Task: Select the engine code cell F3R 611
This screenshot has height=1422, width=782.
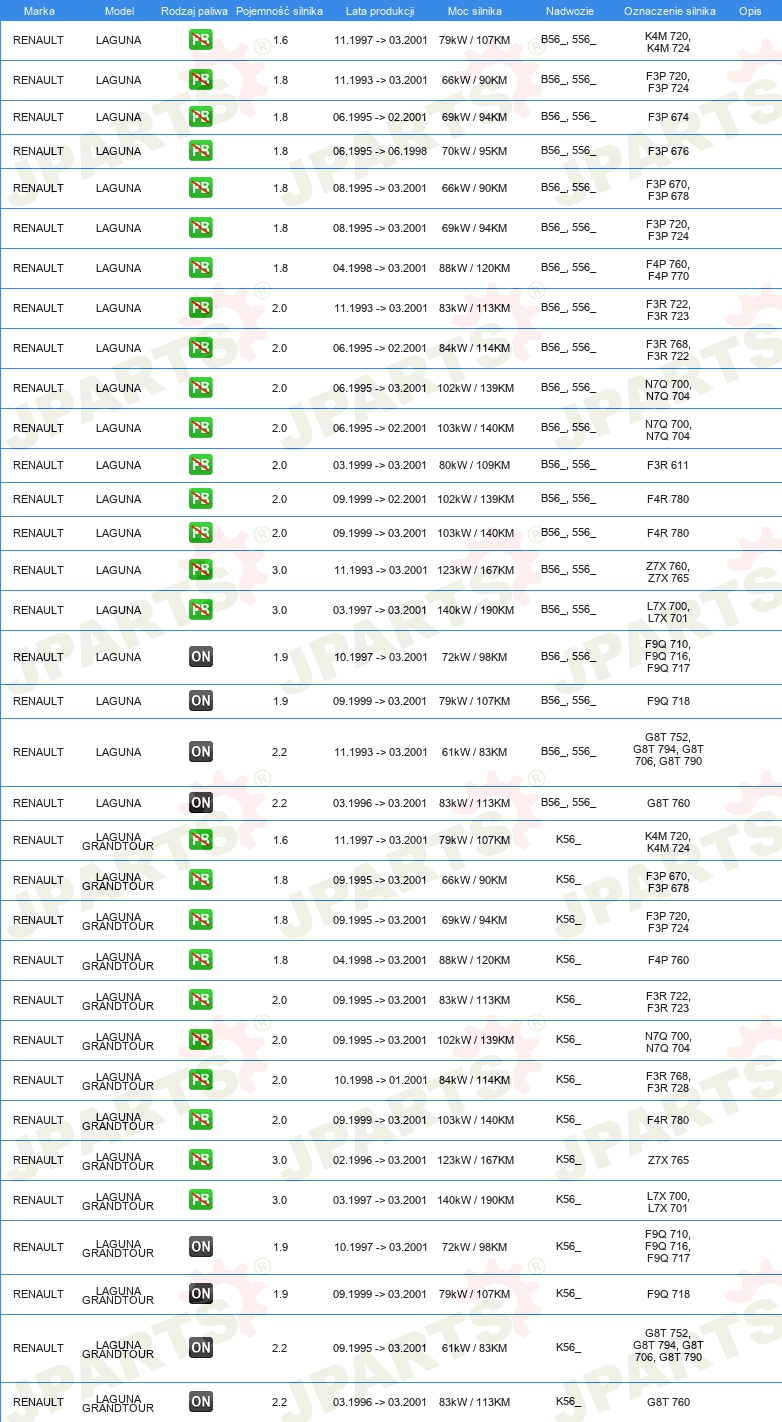Action: click(668, 465)
